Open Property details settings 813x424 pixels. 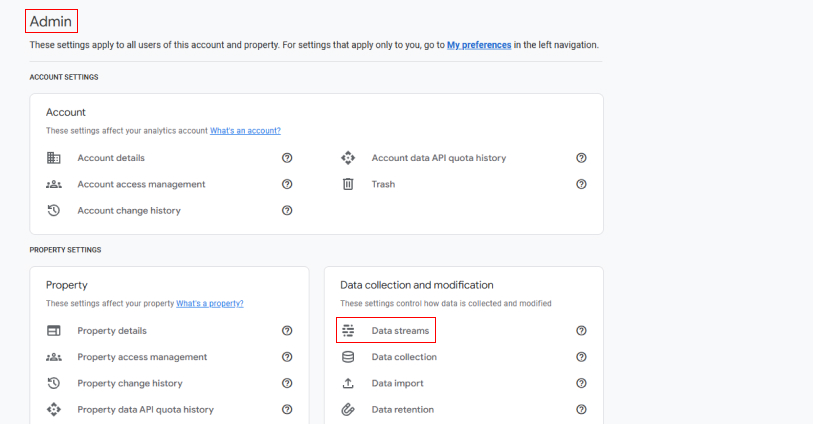(112, 331)
